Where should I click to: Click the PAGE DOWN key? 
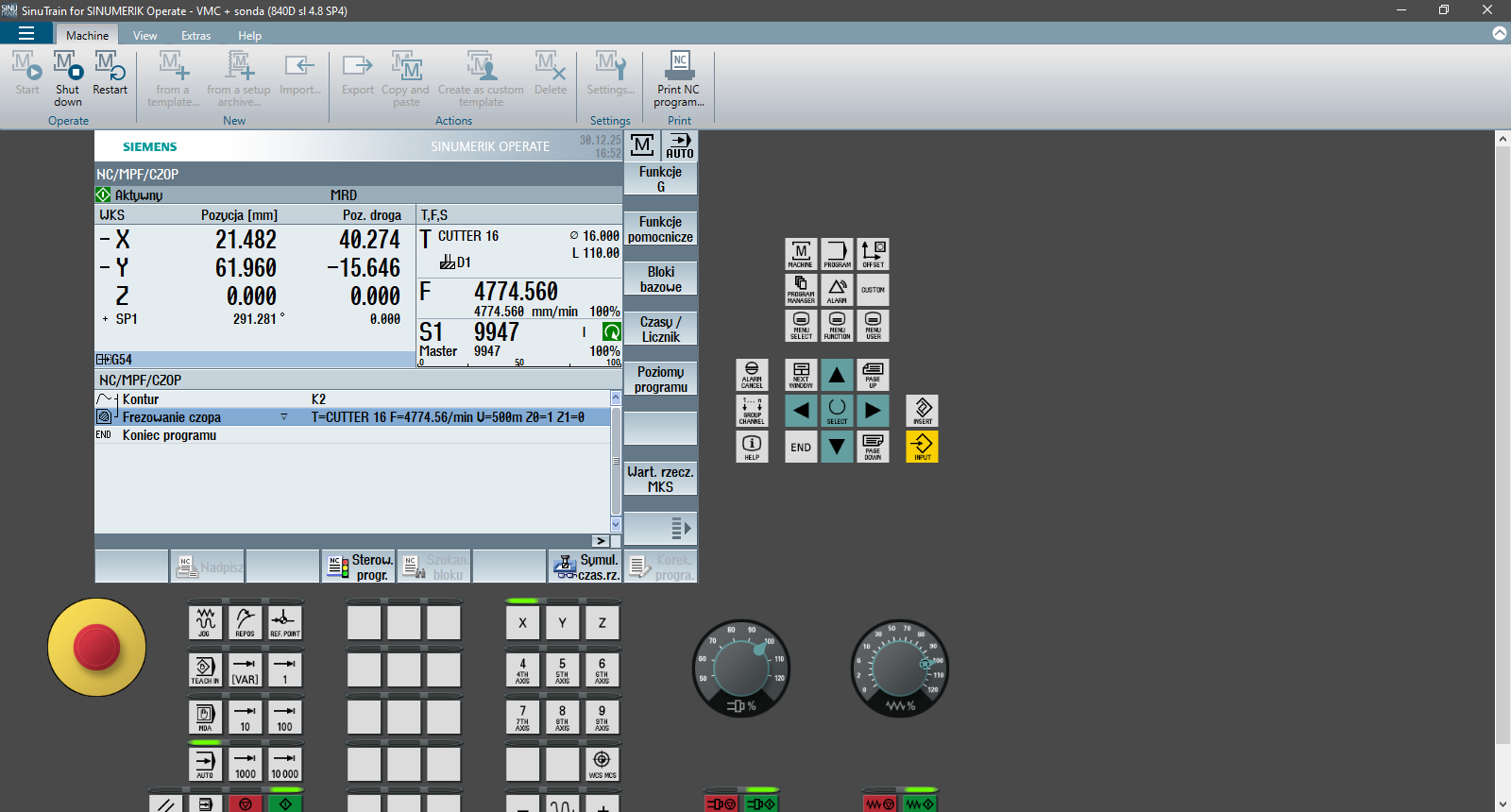(x=873, y=447)
